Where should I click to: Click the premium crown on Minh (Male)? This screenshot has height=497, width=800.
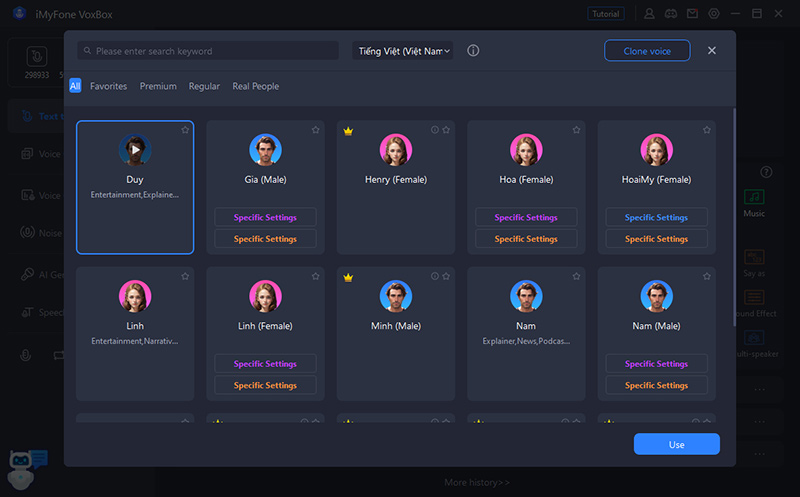click(x=348, y=278)
